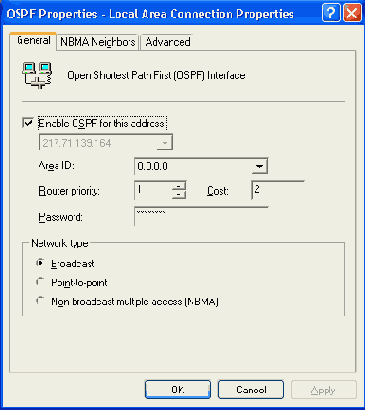Focus the Password text field
This screenshot has height=410, width=365.
point(201,216)
